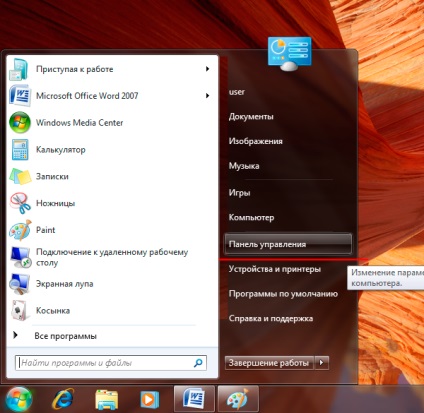This screenshot has height=413, width=424.
Task: Click the Microsoft Office Word 2007 icon
Action: (20, 96)
